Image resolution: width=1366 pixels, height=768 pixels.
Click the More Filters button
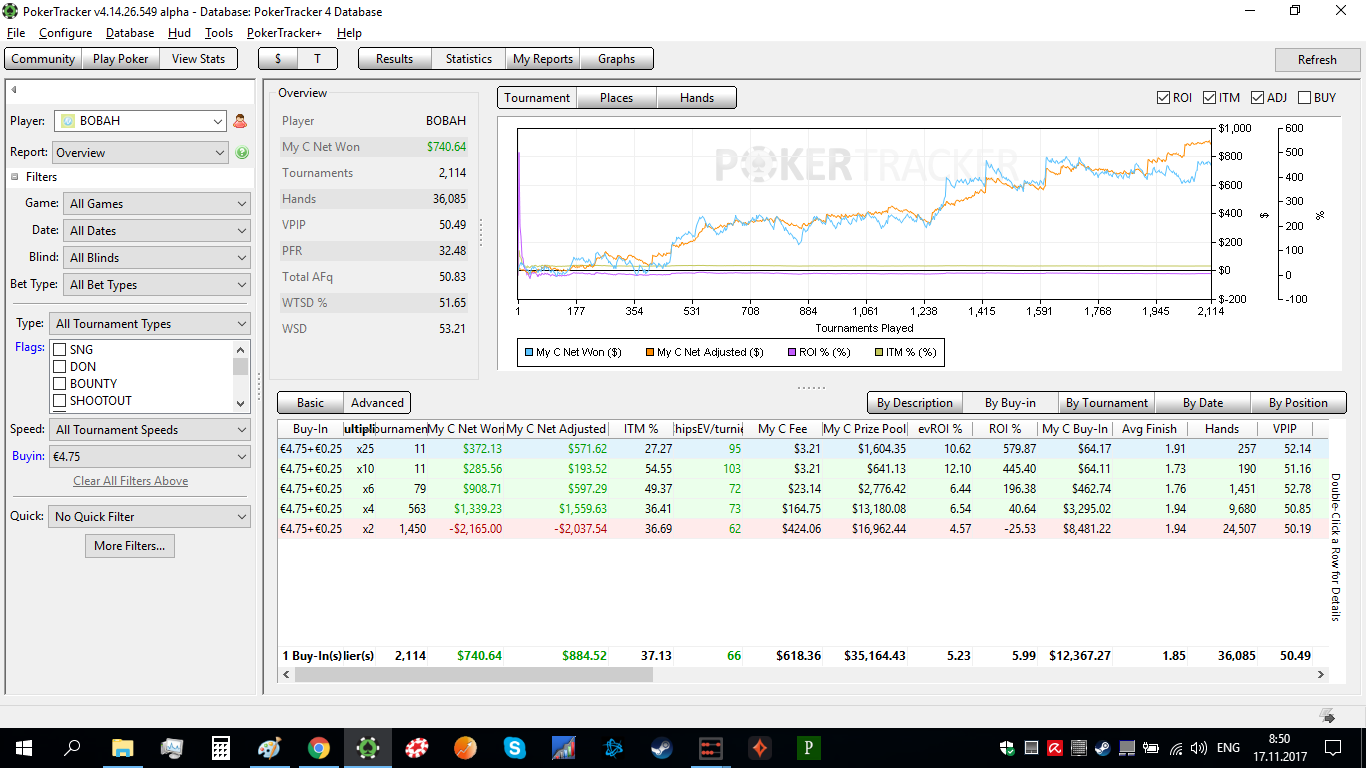131,546
